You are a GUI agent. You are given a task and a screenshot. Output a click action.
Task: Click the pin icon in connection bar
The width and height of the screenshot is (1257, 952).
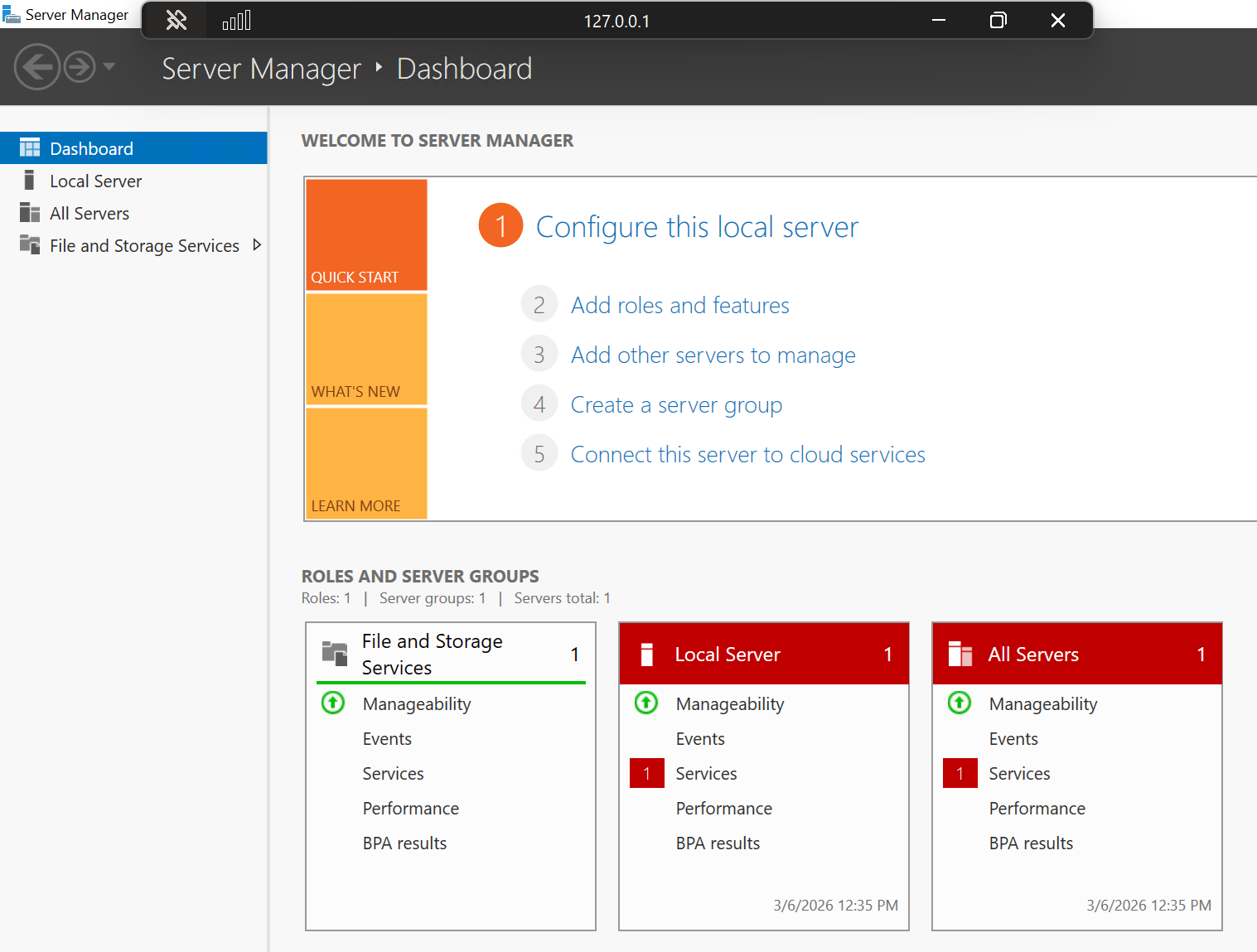coord(176,20)
